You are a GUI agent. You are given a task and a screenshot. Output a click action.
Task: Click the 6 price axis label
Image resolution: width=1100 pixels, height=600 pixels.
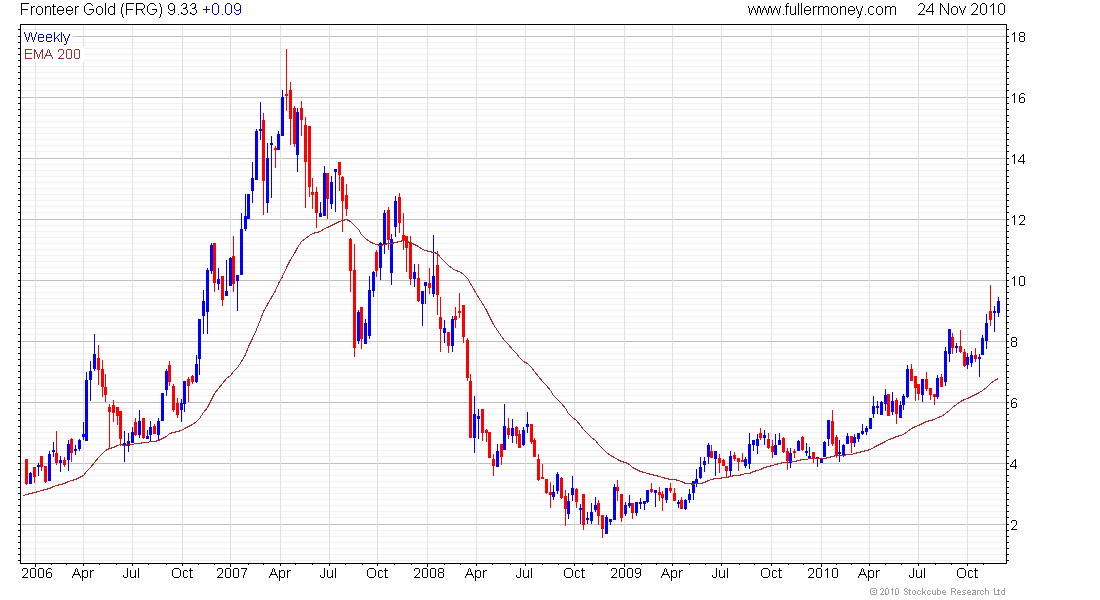pyautogui.click(x=1014, y=404)
